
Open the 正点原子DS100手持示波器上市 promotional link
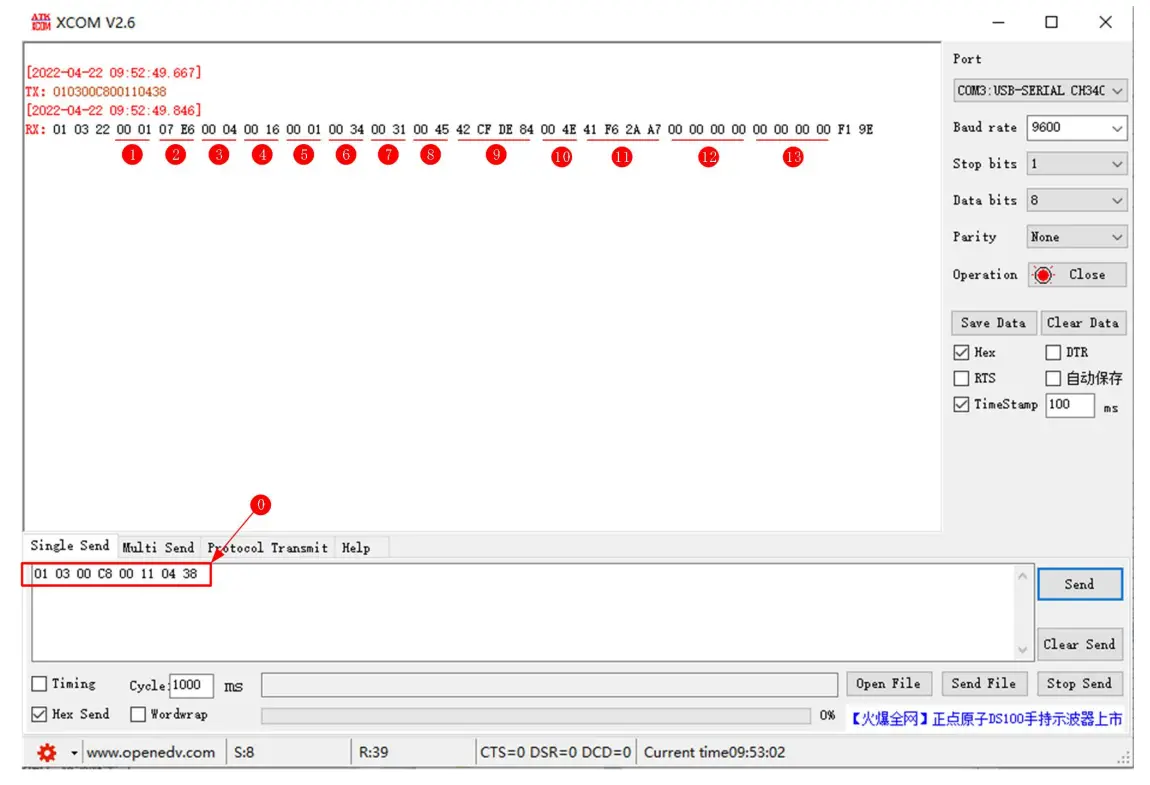[986, 719]
